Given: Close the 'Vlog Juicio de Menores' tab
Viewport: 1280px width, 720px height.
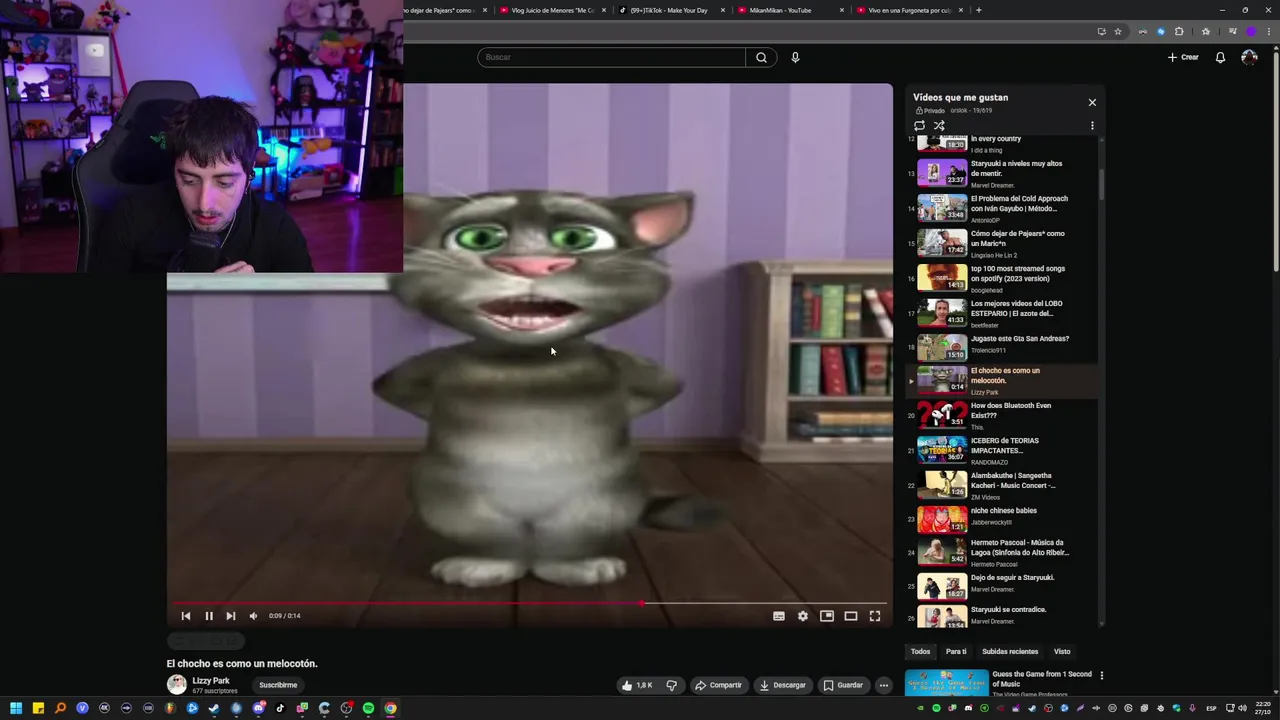Looking at the screenshot, I should 604,10.
